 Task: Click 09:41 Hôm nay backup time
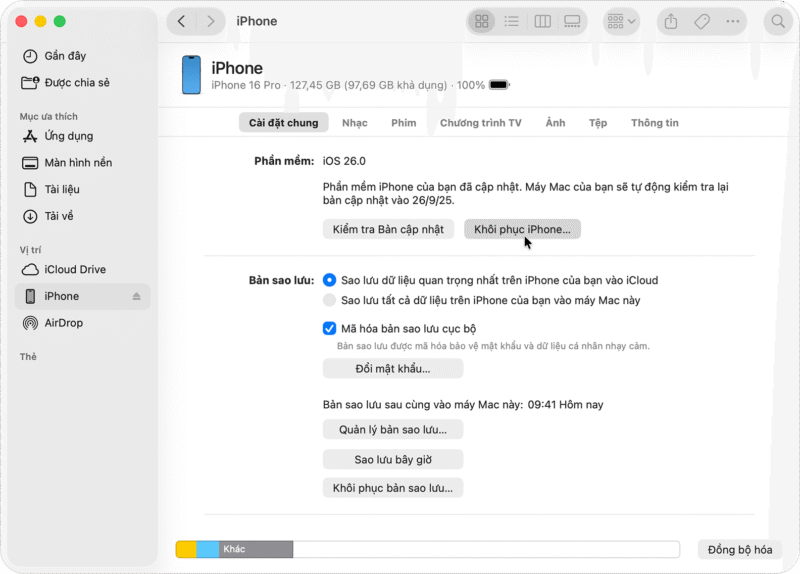tap(565, 405)
